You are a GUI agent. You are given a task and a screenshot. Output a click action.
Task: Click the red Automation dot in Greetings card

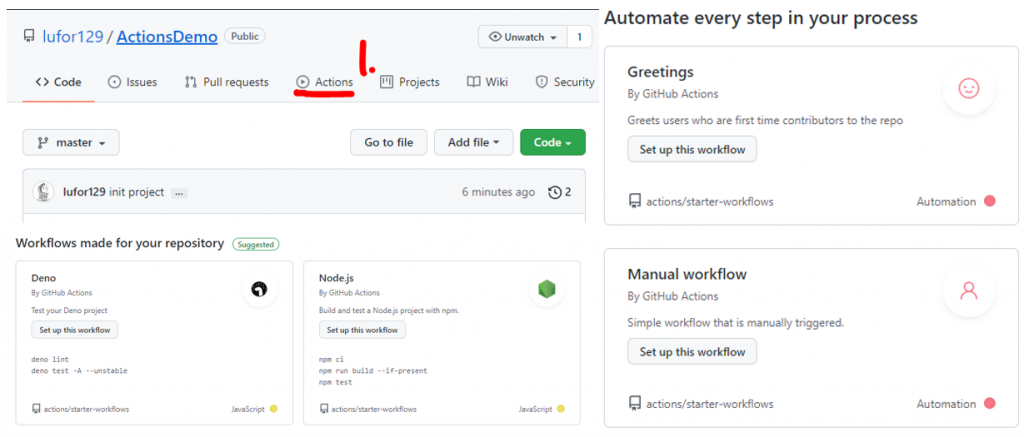(x=989, y=201)
